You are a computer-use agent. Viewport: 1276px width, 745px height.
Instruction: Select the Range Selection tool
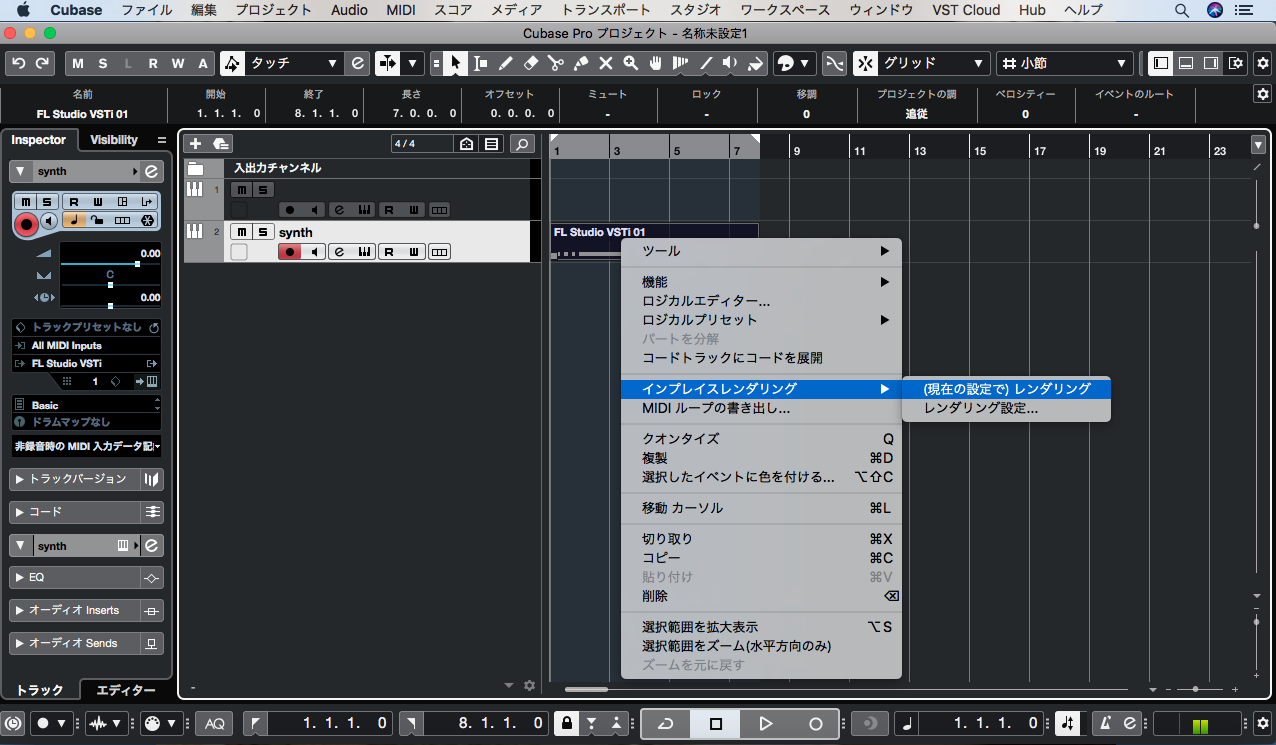pyautogui.click(x=481, y=63)
